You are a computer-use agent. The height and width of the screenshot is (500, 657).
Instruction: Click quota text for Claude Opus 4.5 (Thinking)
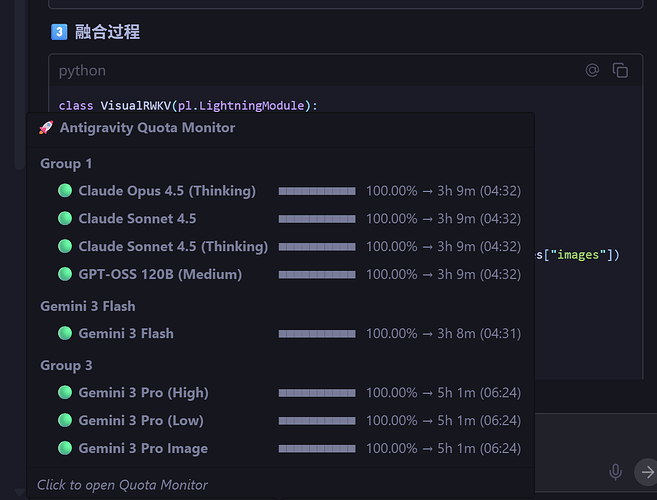[444, 191]
